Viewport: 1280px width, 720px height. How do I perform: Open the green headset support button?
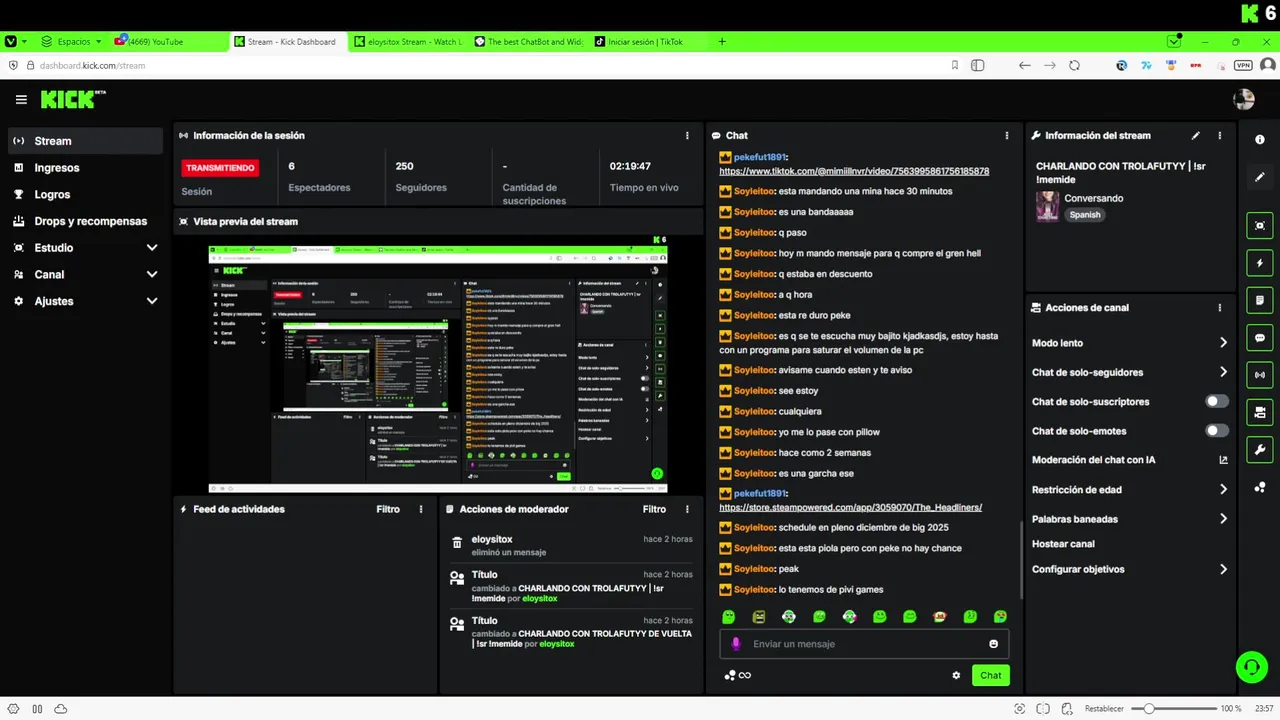tap(1251, 667)
